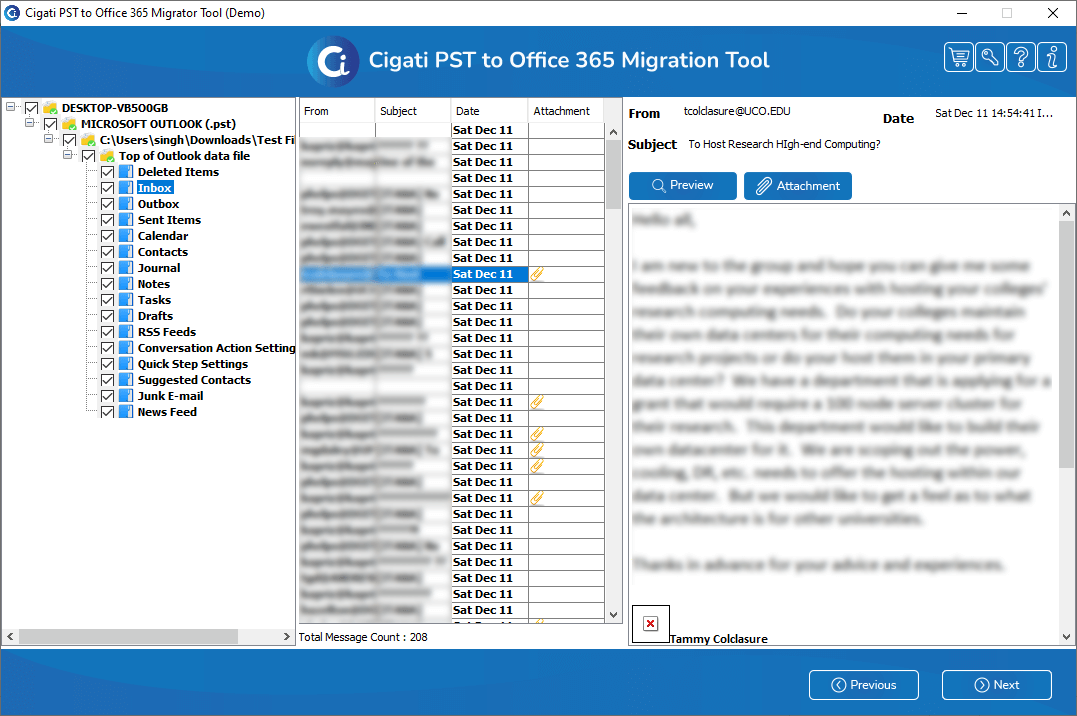Toggle the Top of Outlook data file checkbox
This screenshot has height=716, width=1077.
pyautogui.click(x=89, y=156)
